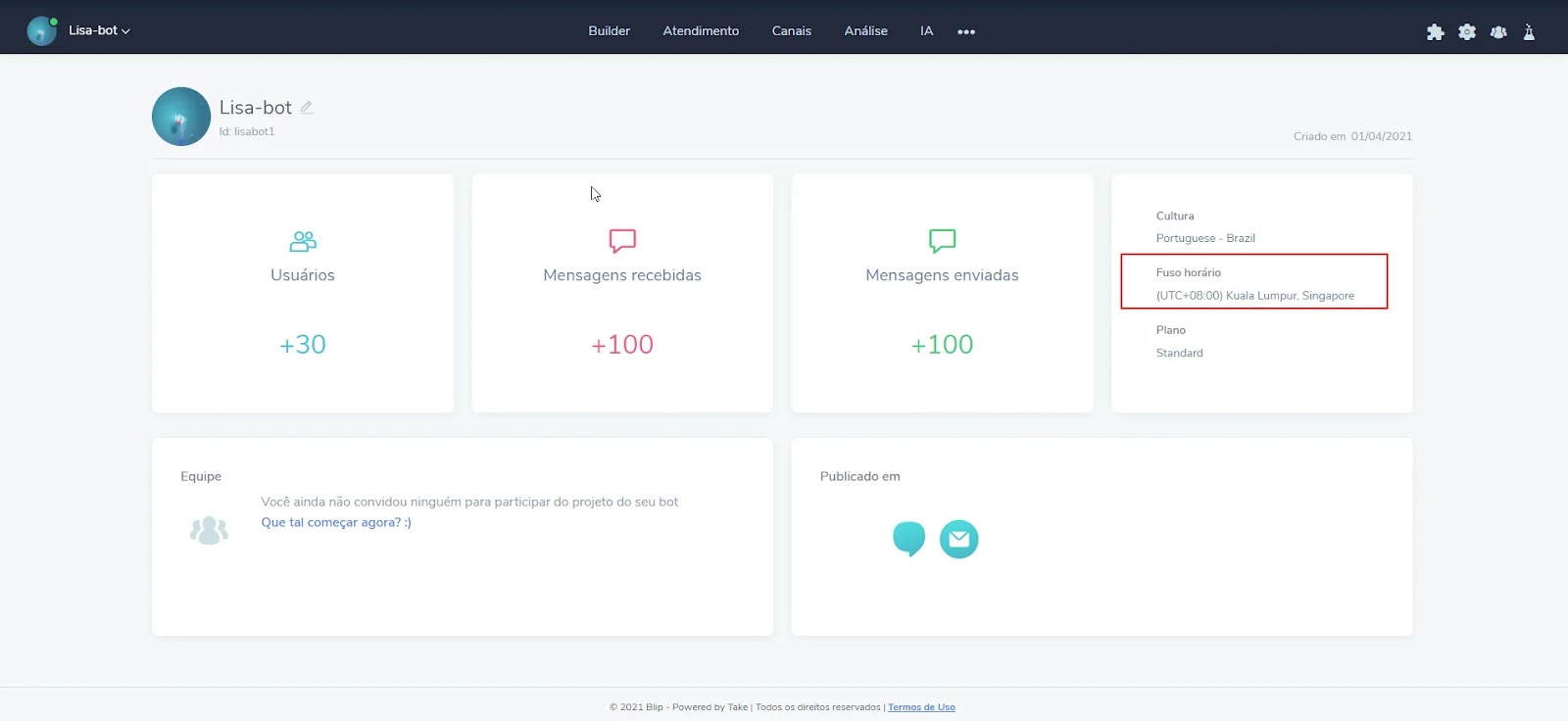Viewport: 1568px width, 721px height.
Task: Switch to the IA menu
Action: coord(926,31)
